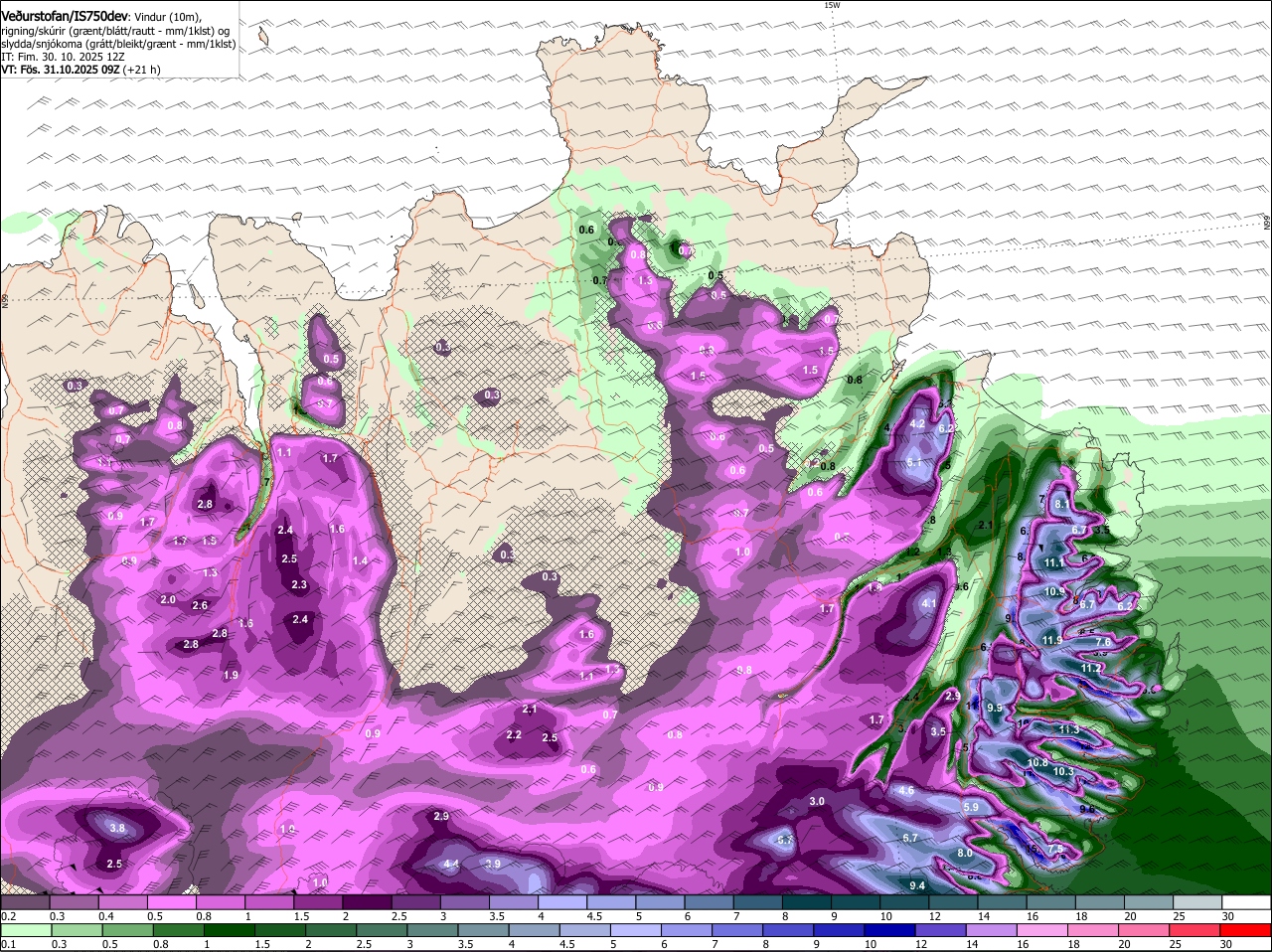Click the precipitation value 3.8 on the map

[x=116, y=829]
